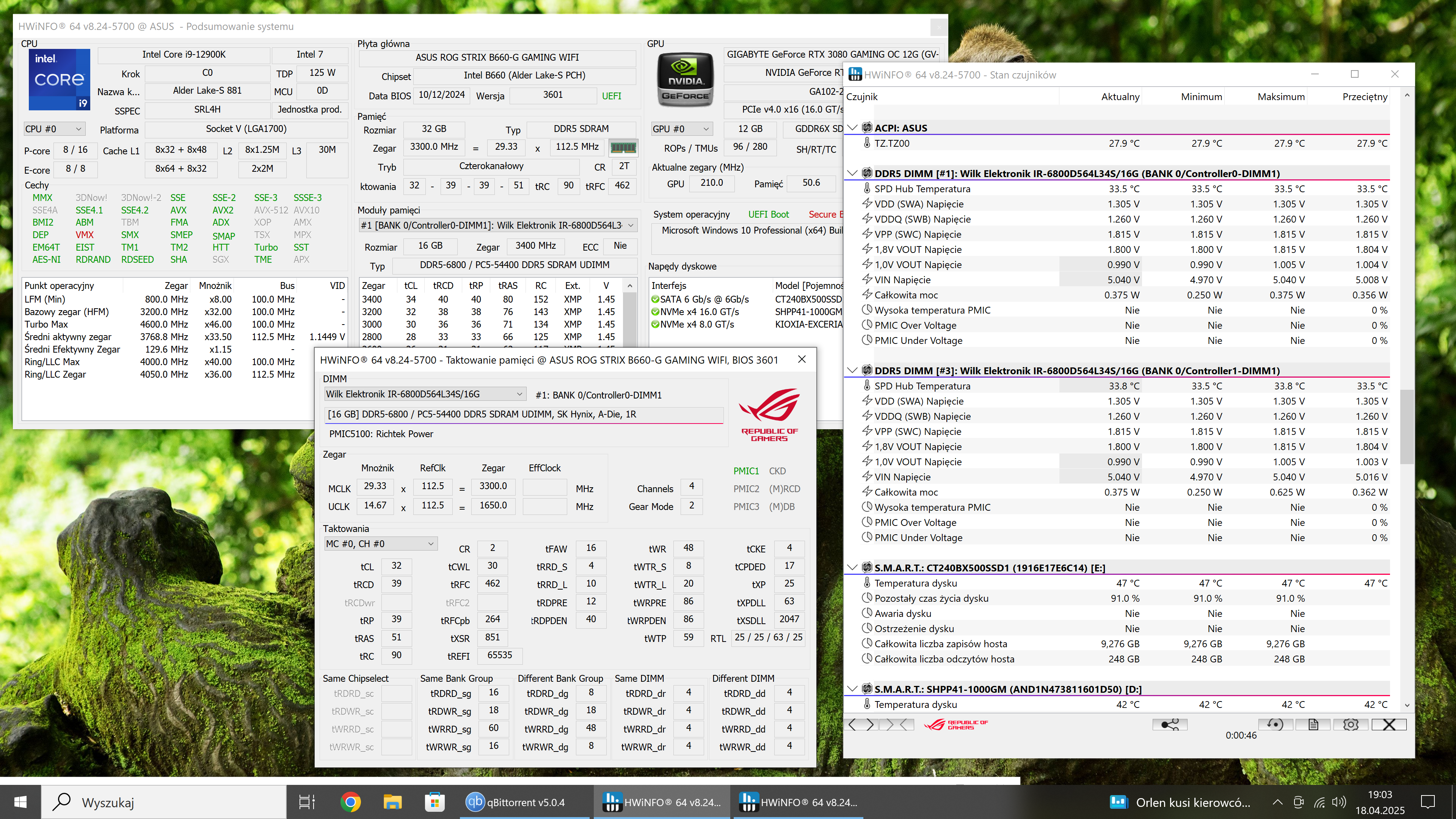Open Google Chrome from taskbar
1456x819 pixels.
tap(350, 802)
